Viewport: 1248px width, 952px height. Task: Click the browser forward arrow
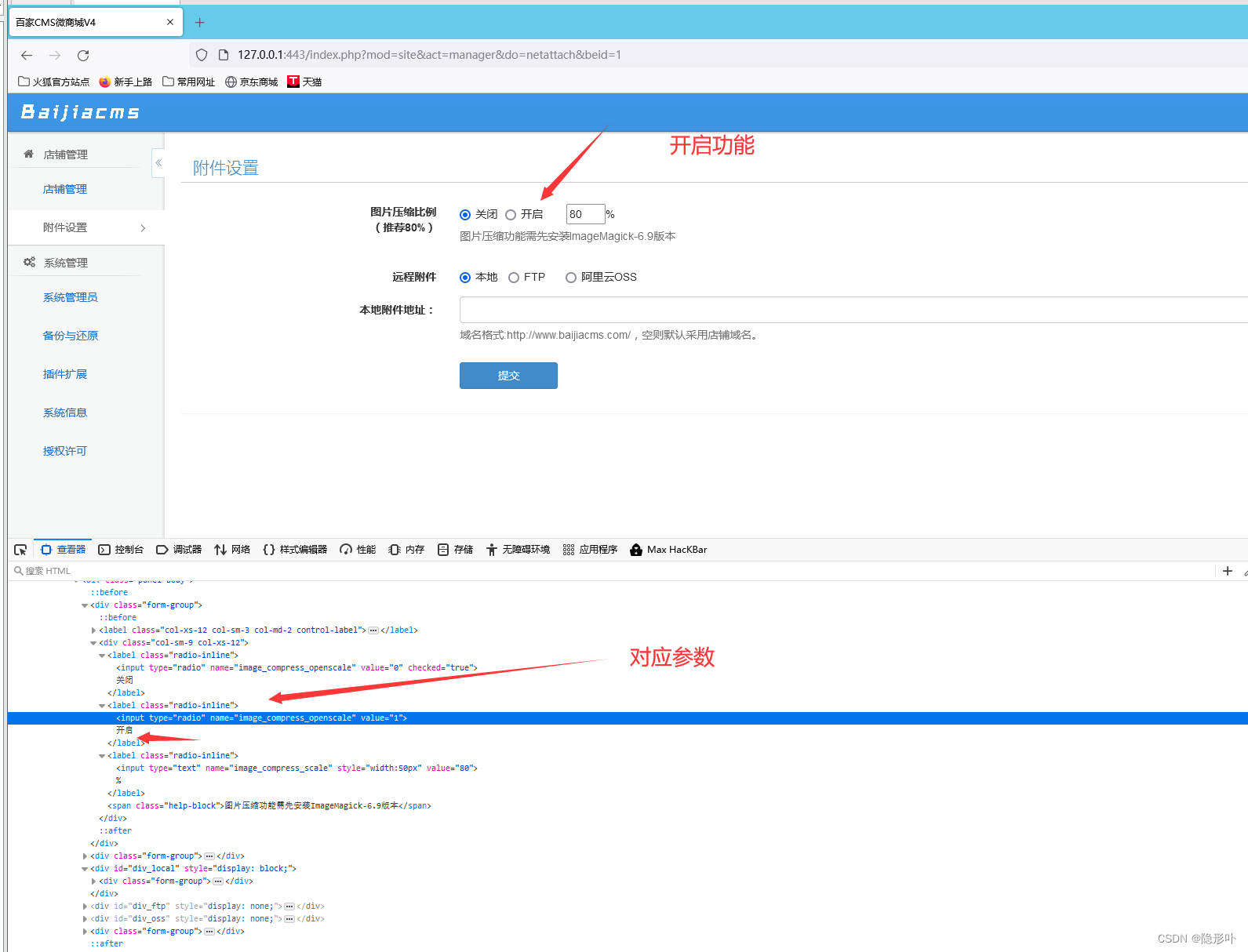(x=55, y=55)
